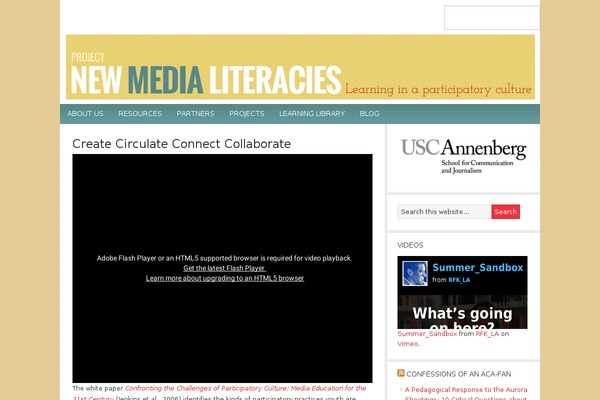Click 'Learn more about upgrading to an HTML5 browser'
Viewport: 600px width, 400px height.
click(x=225, y=278)
